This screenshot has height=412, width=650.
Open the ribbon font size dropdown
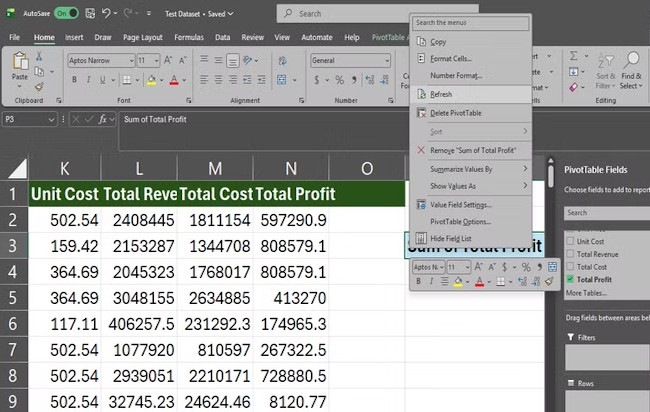pos(156,61)
